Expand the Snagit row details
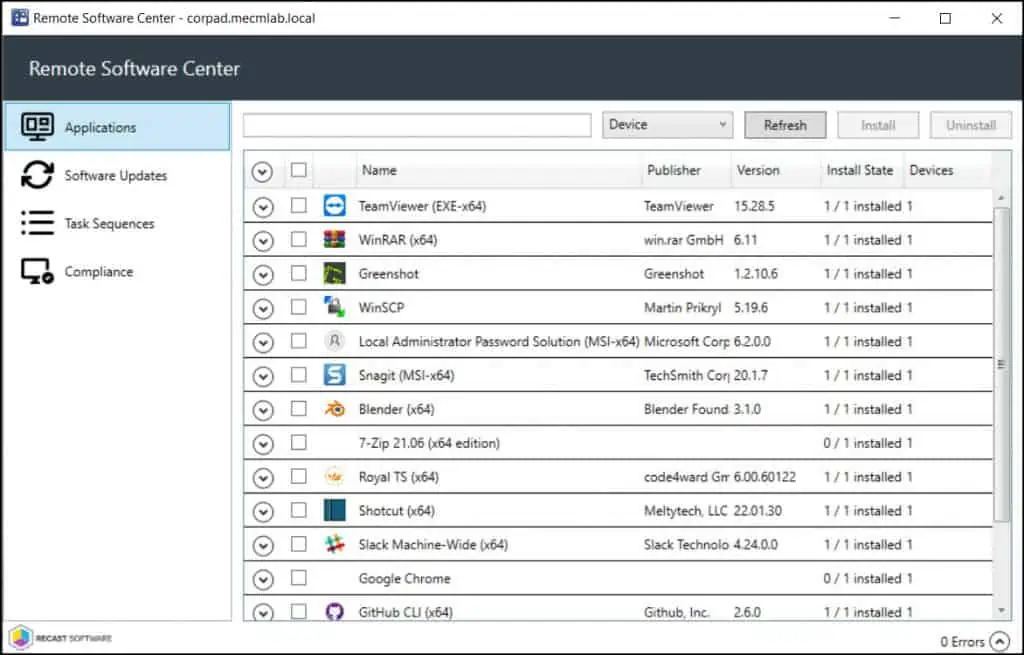Image resolution: width=1024 pixels, height=655 pixels. (263, 376)
